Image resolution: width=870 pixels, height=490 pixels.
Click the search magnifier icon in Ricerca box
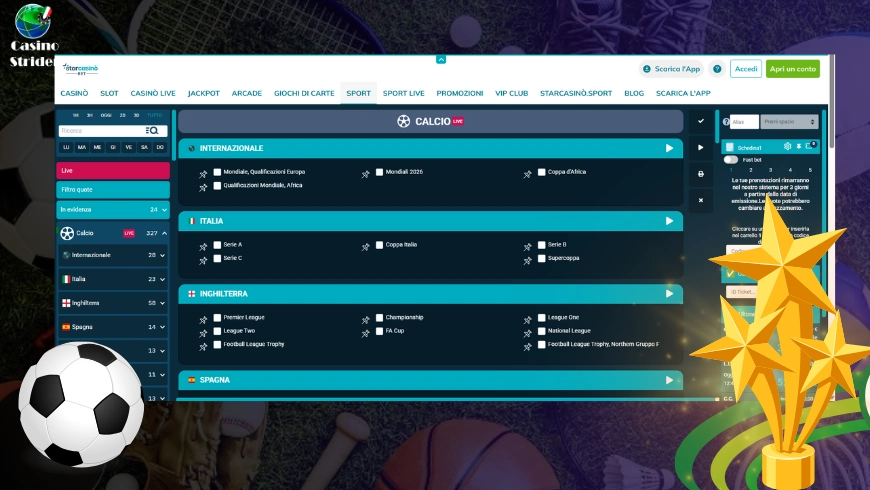click(152, 131)
